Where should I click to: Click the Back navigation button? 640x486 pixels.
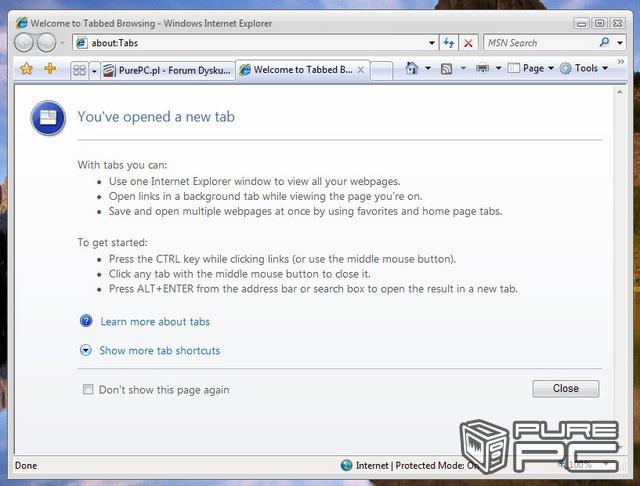[24, 43]
